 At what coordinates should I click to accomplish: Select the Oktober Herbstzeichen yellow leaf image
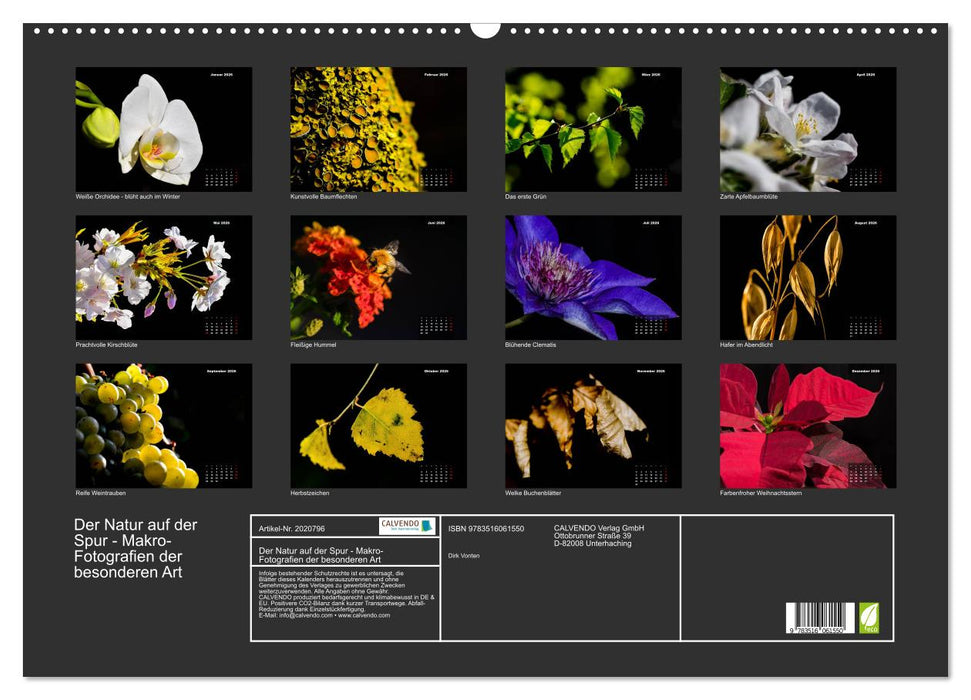click(372, 425)
